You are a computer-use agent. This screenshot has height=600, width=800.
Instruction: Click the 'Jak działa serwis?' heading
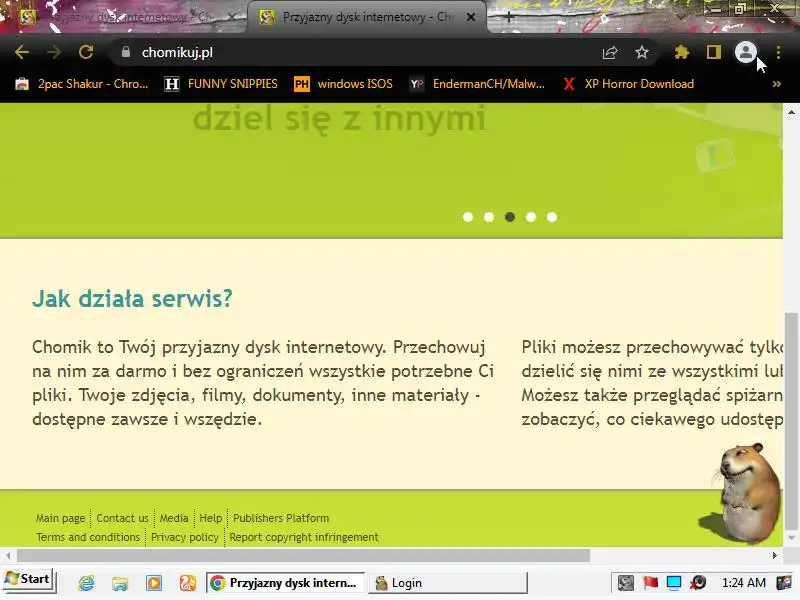pos(132,299)
